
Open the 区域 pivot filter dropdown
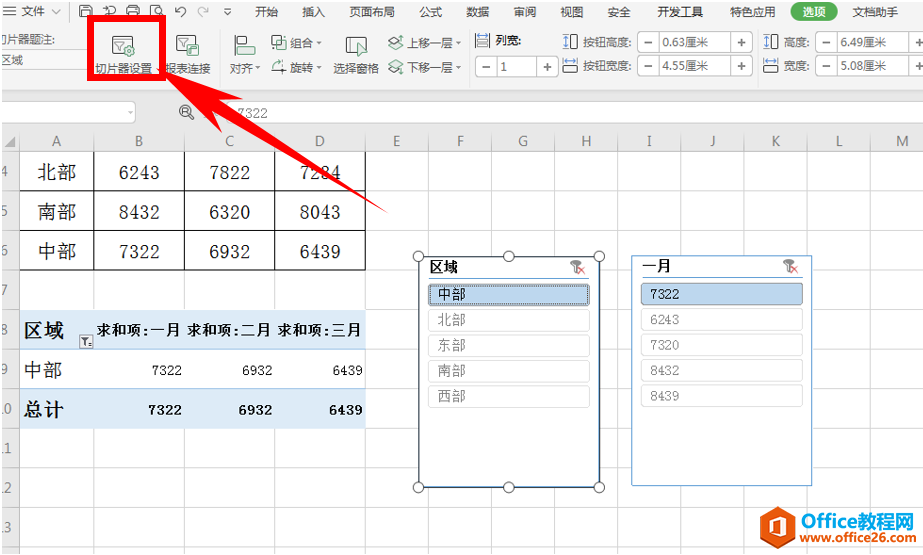click(86, 341)
